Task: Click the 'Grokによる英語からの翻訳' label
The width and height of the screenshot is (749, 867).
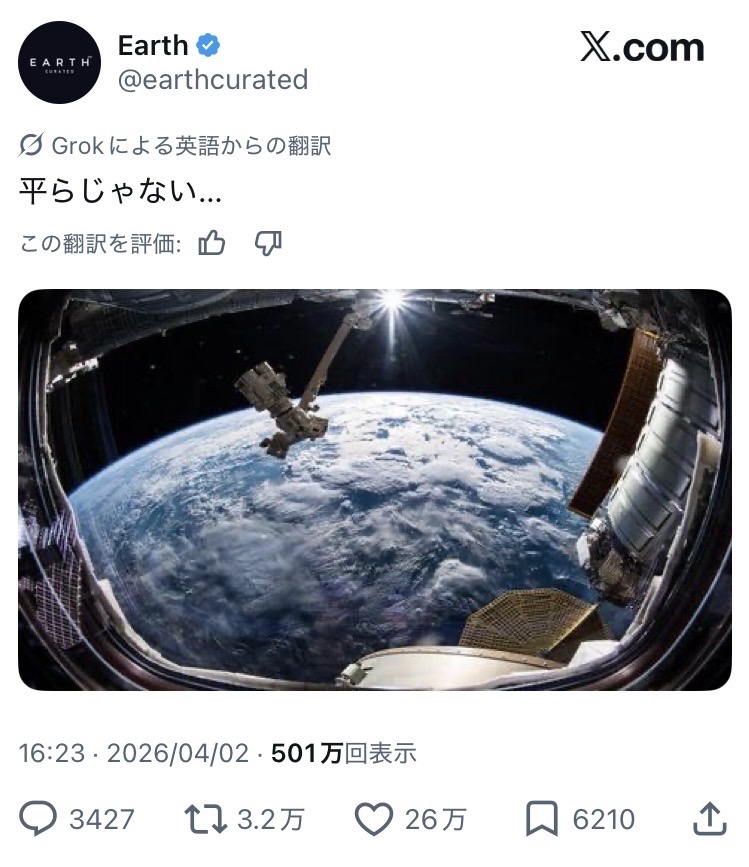Action: (x=190, y=146)
